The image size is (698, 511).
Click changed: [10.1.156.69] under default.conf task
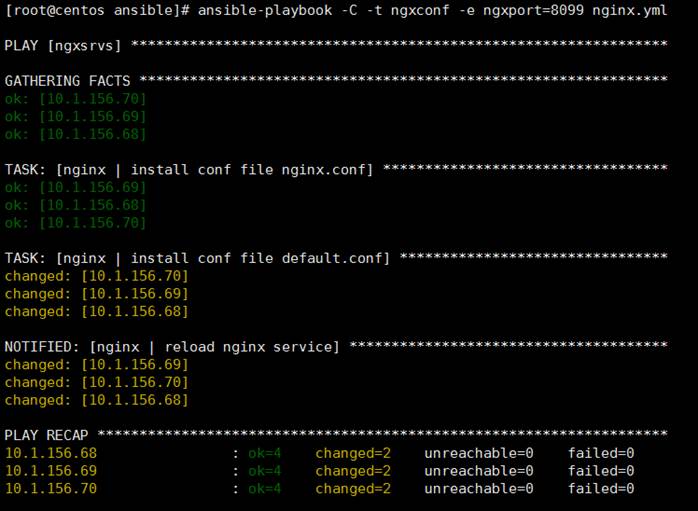97,294
